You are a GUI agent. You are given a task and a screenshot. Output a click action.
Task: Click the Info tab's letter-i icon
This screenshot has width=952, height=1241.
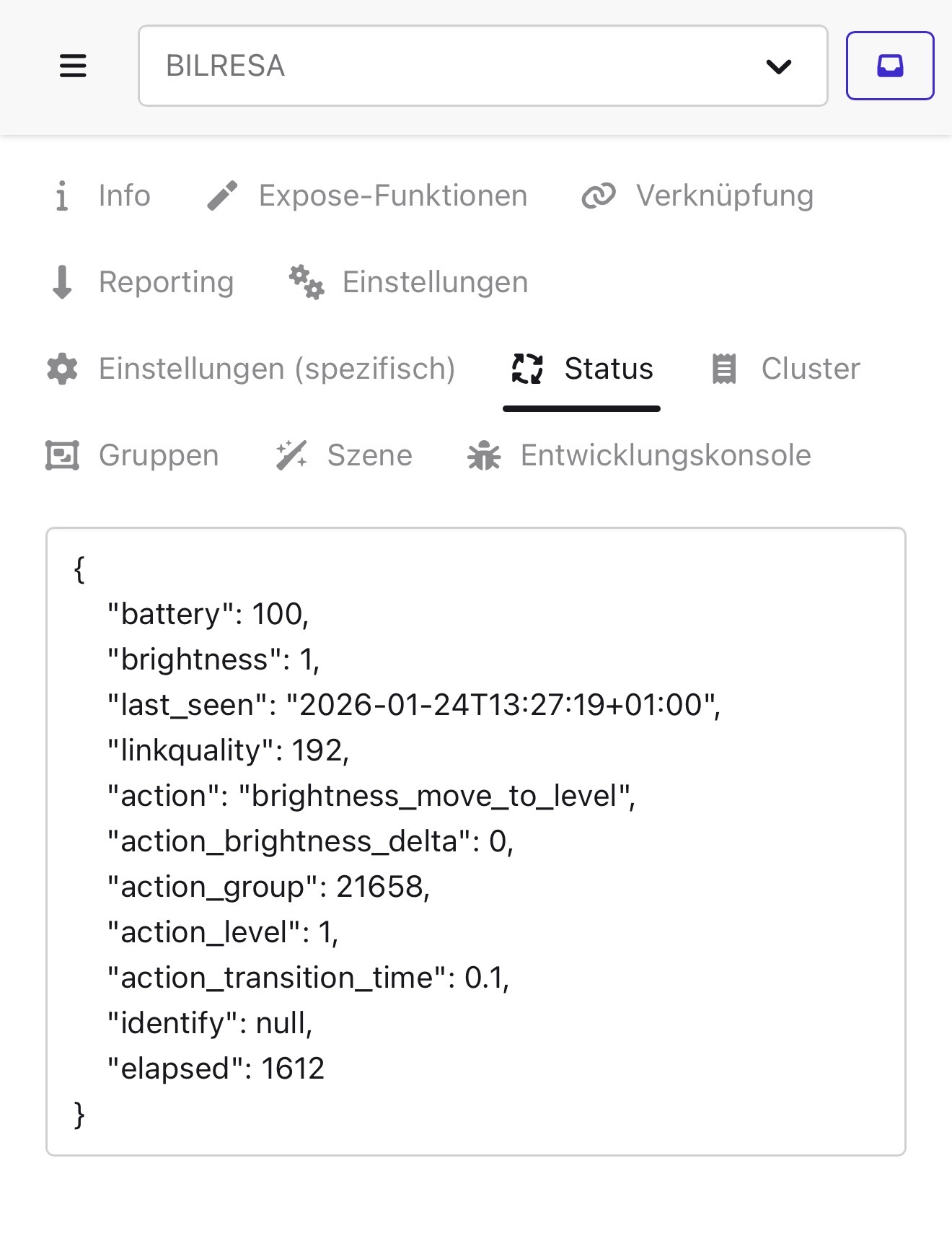[x=62, y=196]
